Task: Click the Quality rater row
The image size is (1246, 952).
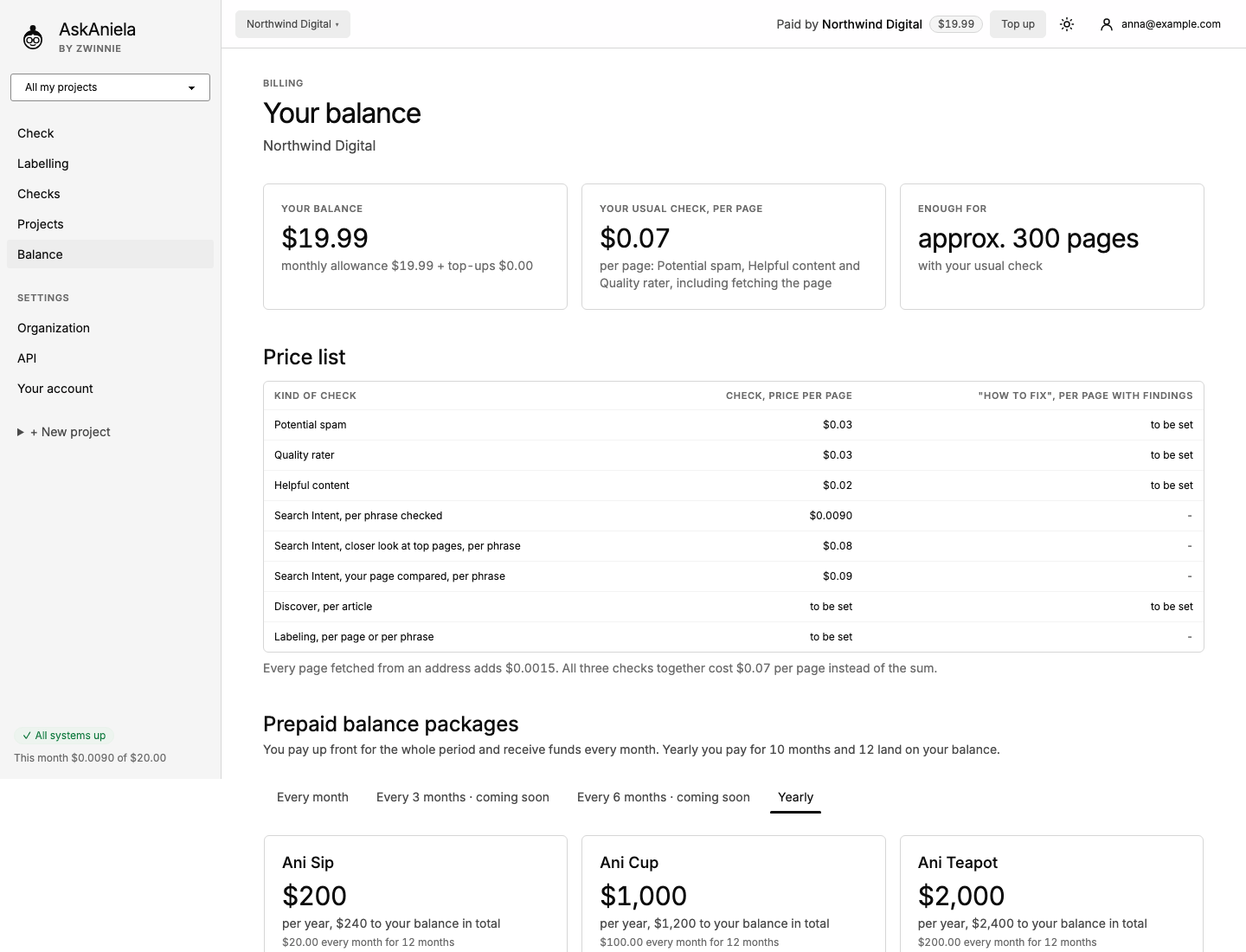Action: [x=734, y=455]
